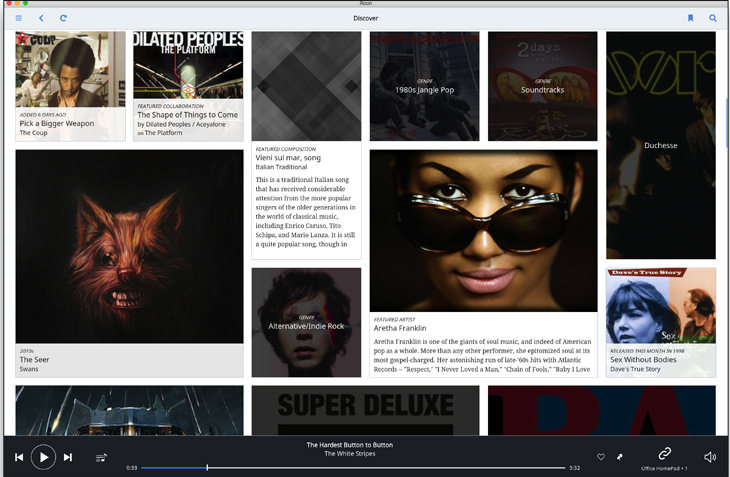Click the Discover page title

pyautogui.click(x=365, y=18)
